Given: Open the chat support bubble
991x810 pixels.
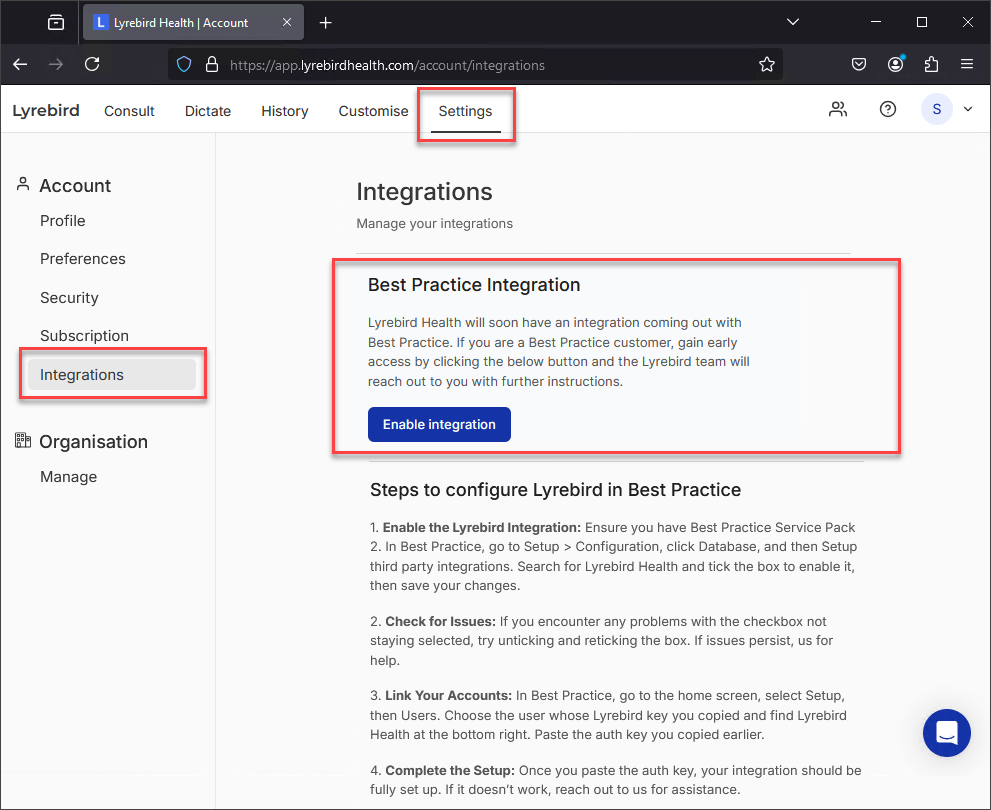Looking at the screenshot, I should pos(946,733).
